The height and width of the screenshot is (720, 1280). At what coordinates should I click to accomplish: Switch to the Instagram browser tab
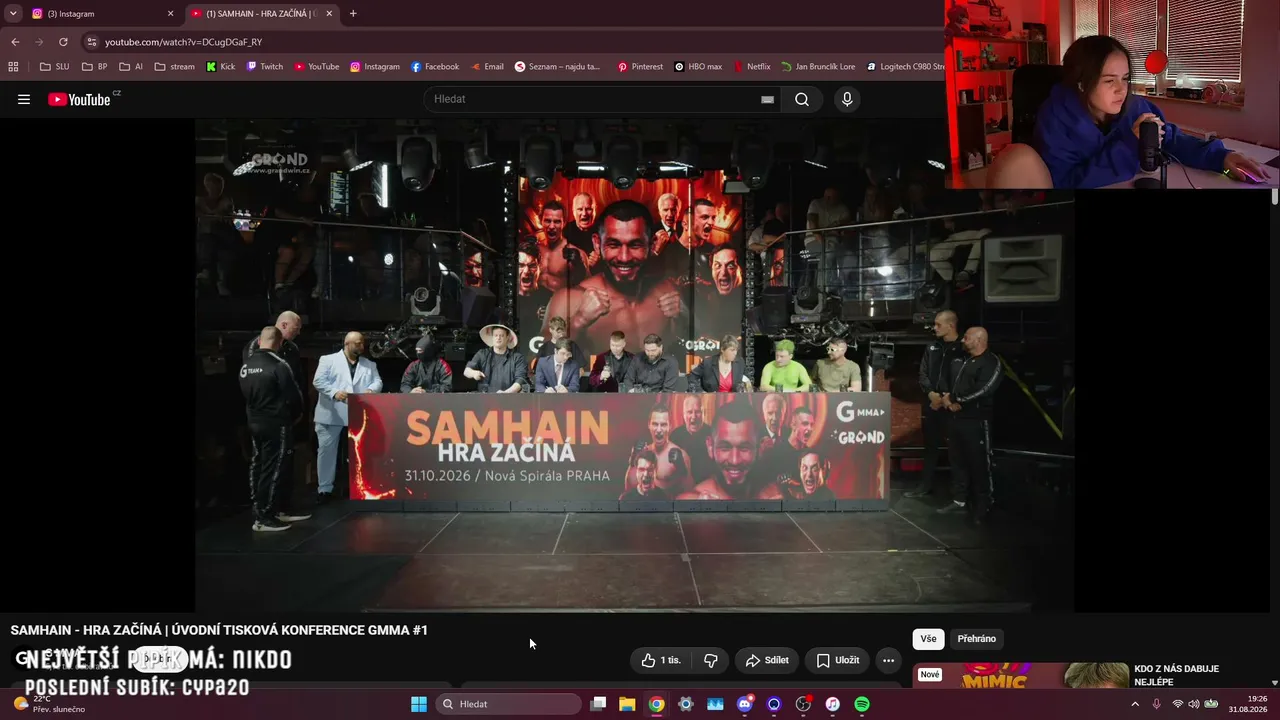(98, 14)
